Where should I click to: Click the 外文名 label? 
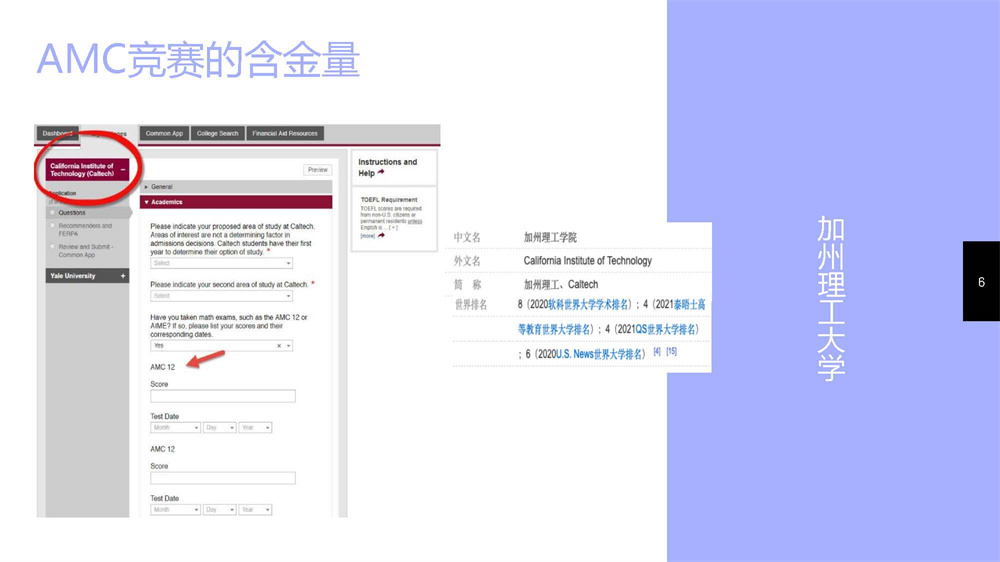pyautogui.click(x=467, y=261)
